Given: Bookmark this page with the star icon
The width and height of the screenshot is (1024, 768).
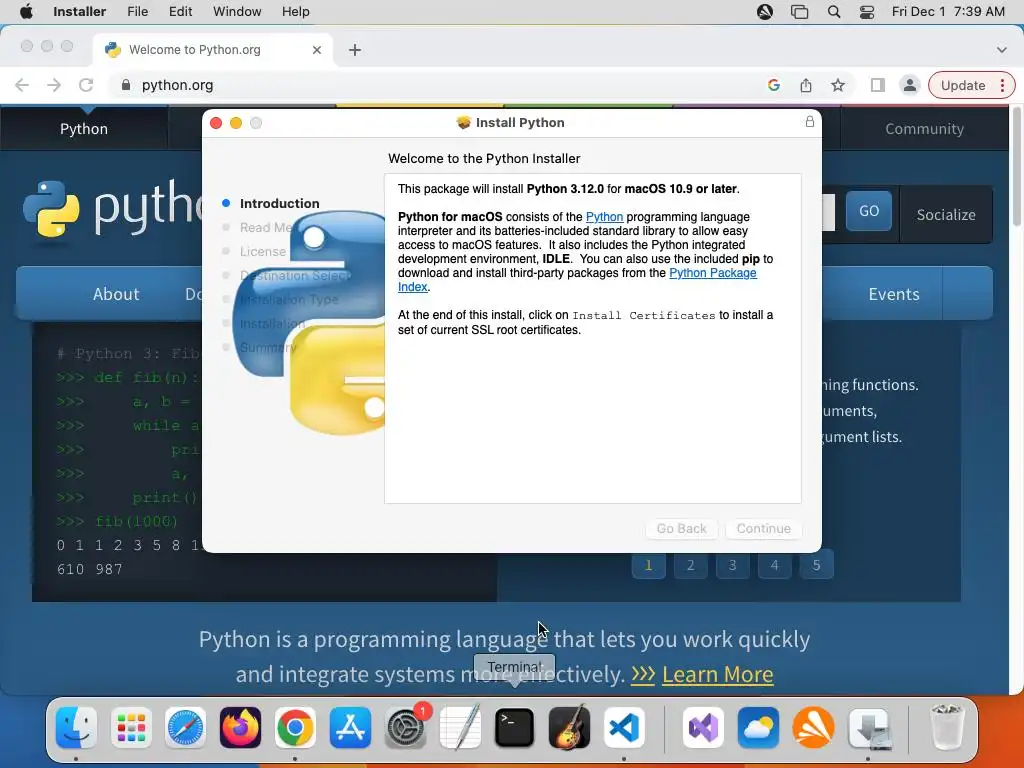Looking at the screenshot, I should pyautogui.click(x=838, y=85).
